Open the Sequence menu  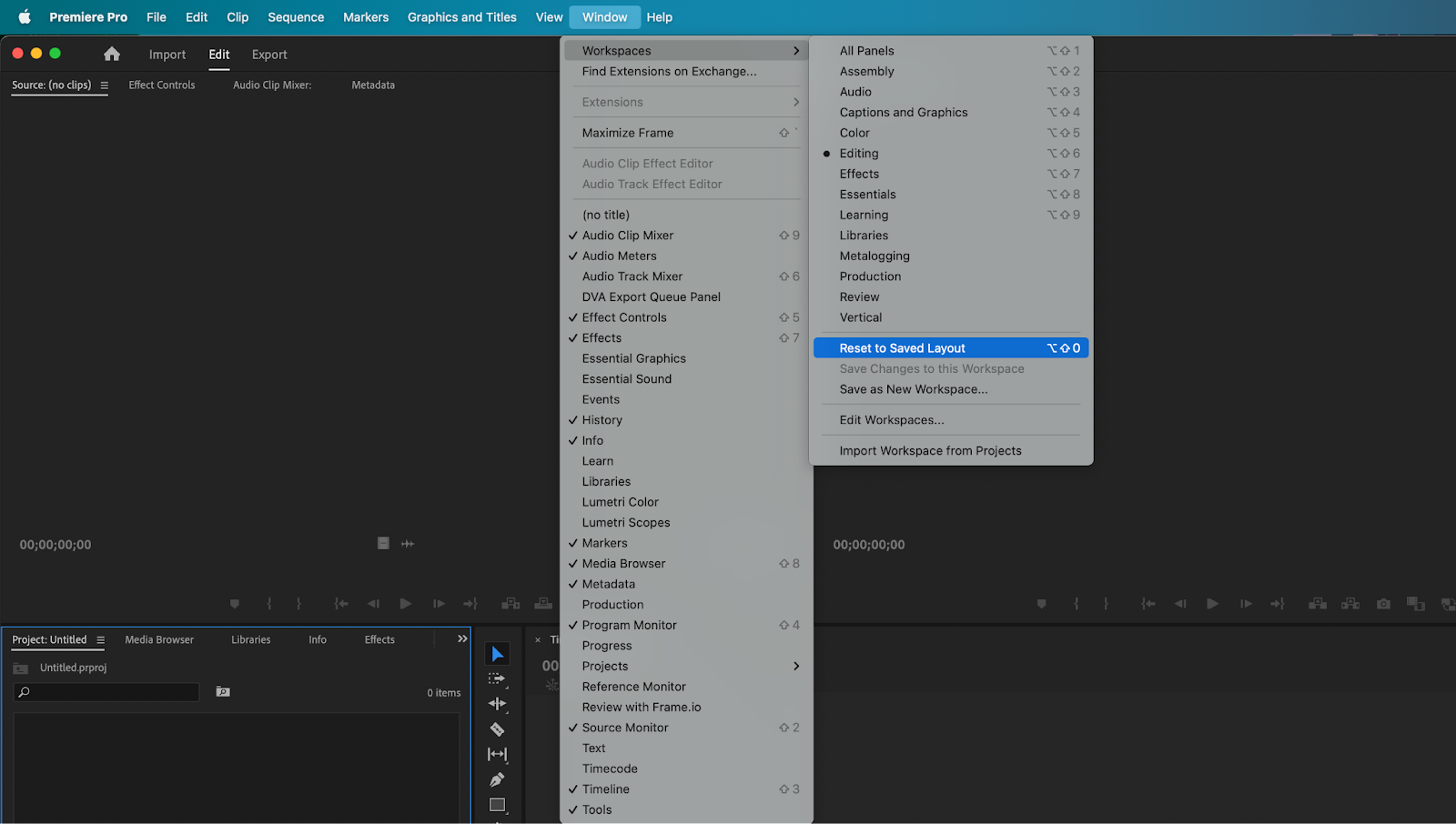pyautogui.click(x=296, y=16)
